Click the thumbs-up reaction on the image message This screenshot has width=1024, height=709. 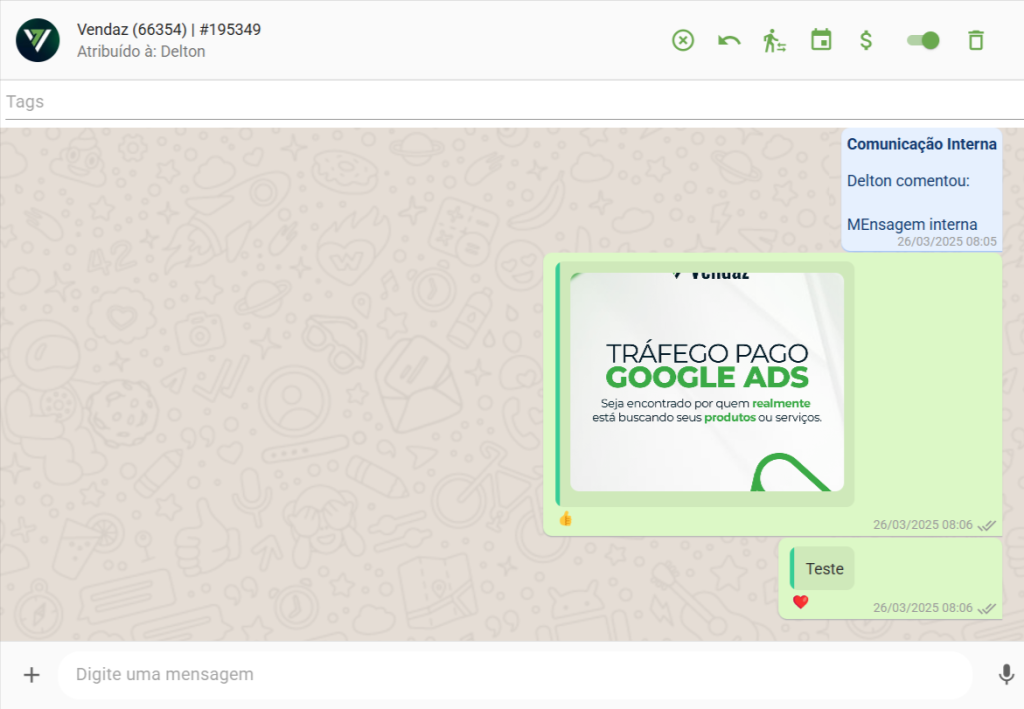point(566,519)
